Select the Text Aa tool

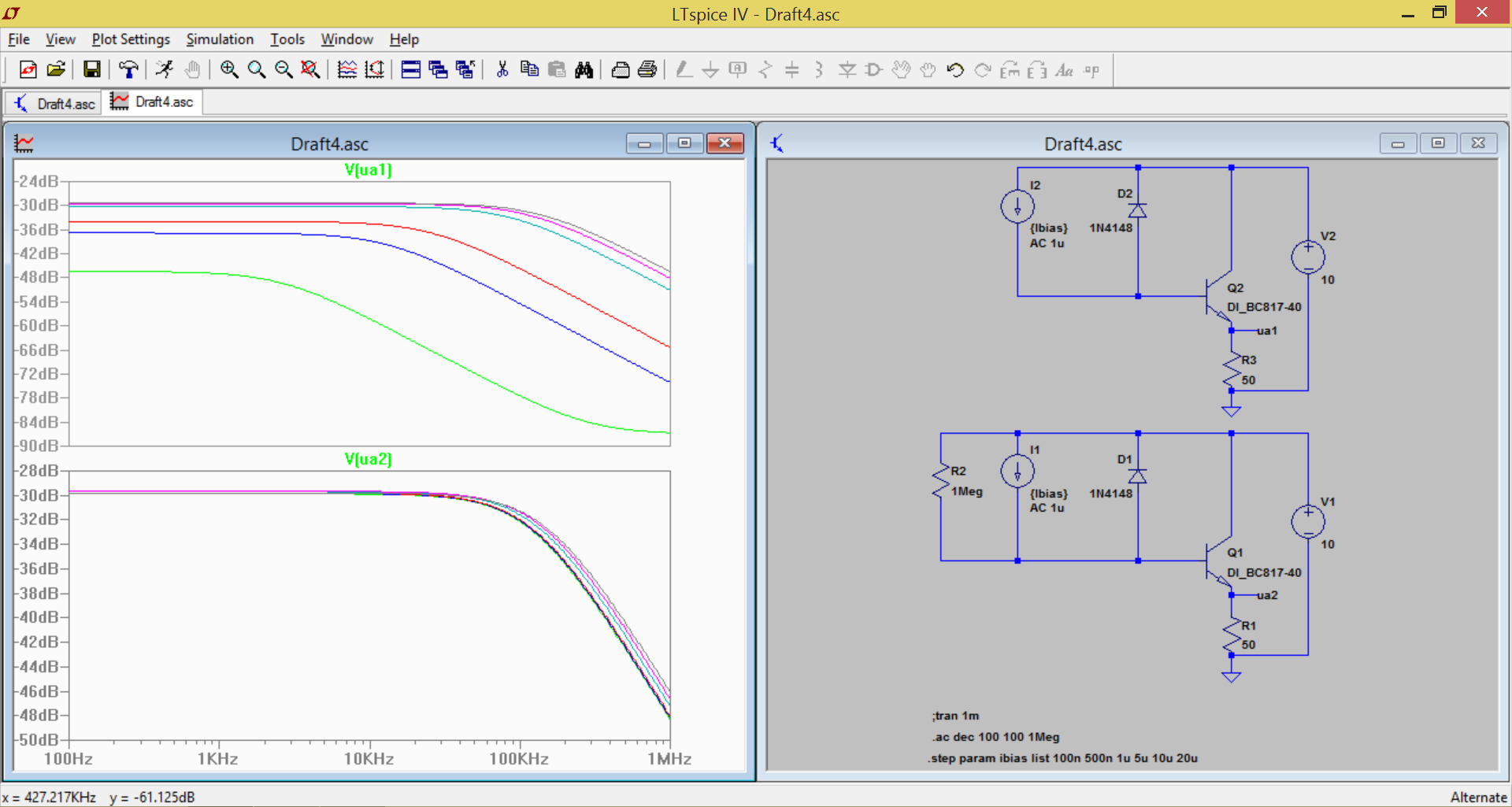click(1065, 70)
